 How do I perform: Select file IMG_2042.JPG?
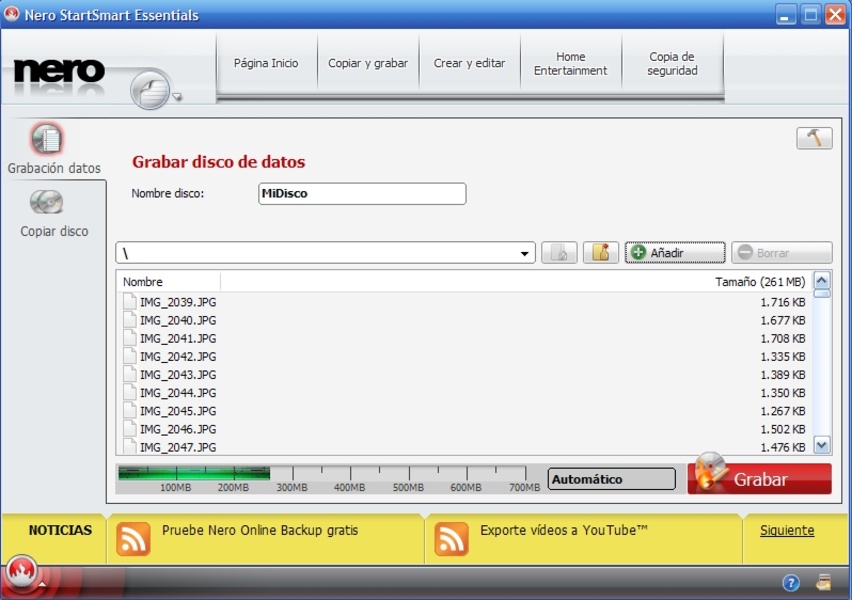(x=178, y=357)
